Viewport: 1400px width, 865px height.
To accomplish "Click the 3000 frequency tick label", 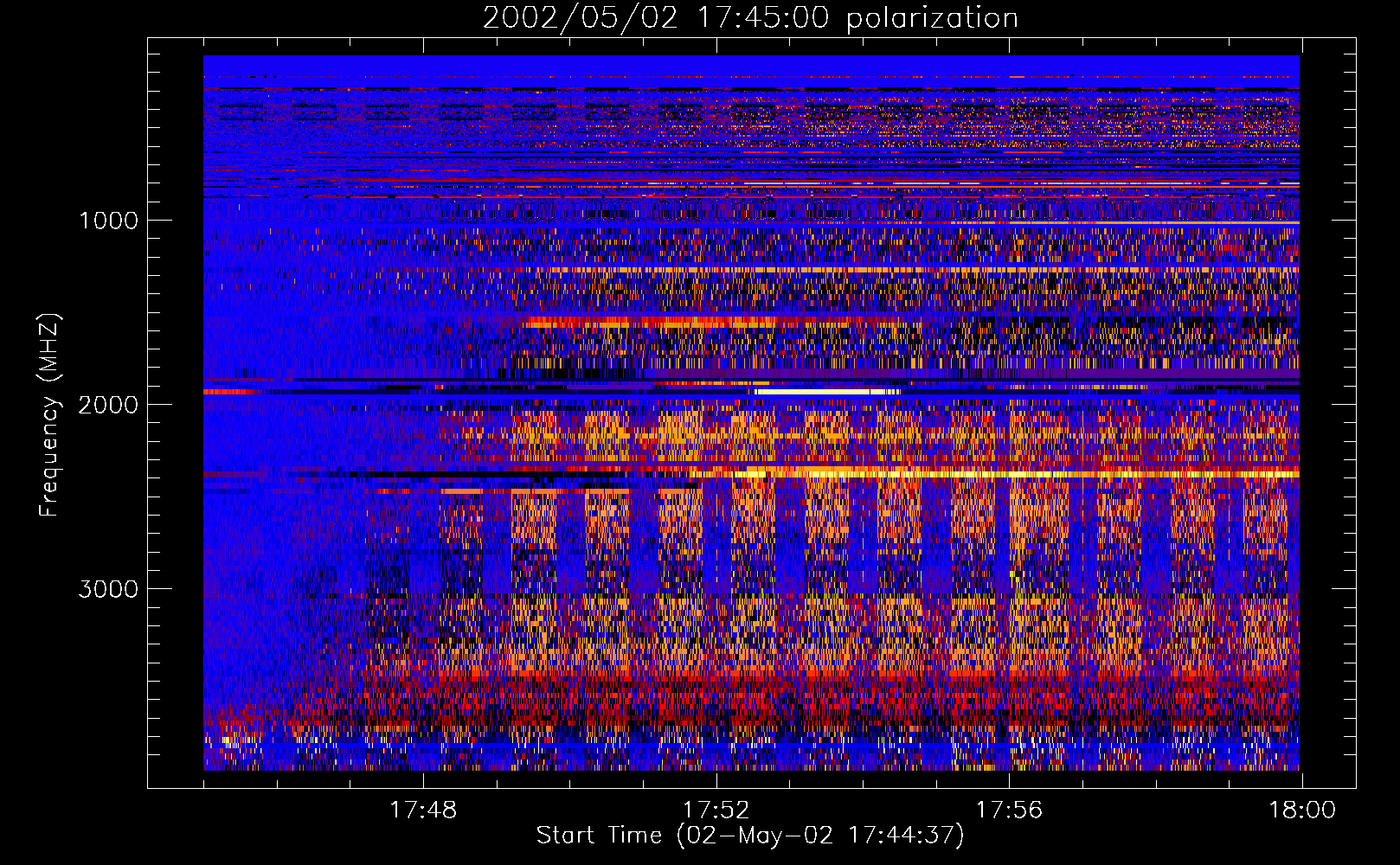I will [x=108, y=589].
